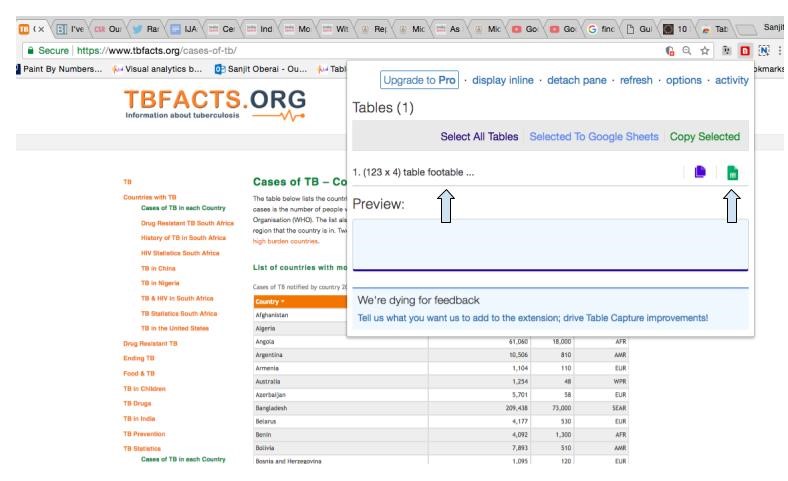Open 'TB in India' sidebar link

point(139,418)
